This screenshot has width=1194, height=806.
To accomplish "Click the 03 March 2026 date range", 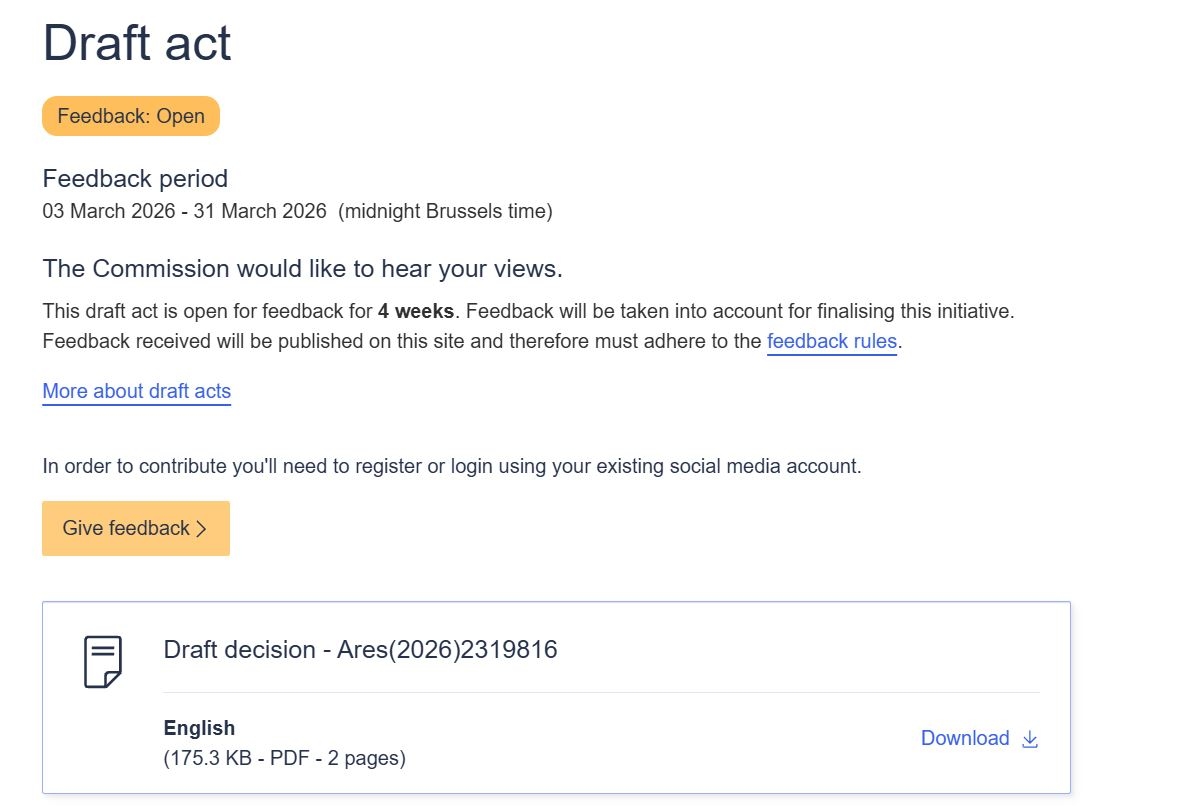I will 184,211.
